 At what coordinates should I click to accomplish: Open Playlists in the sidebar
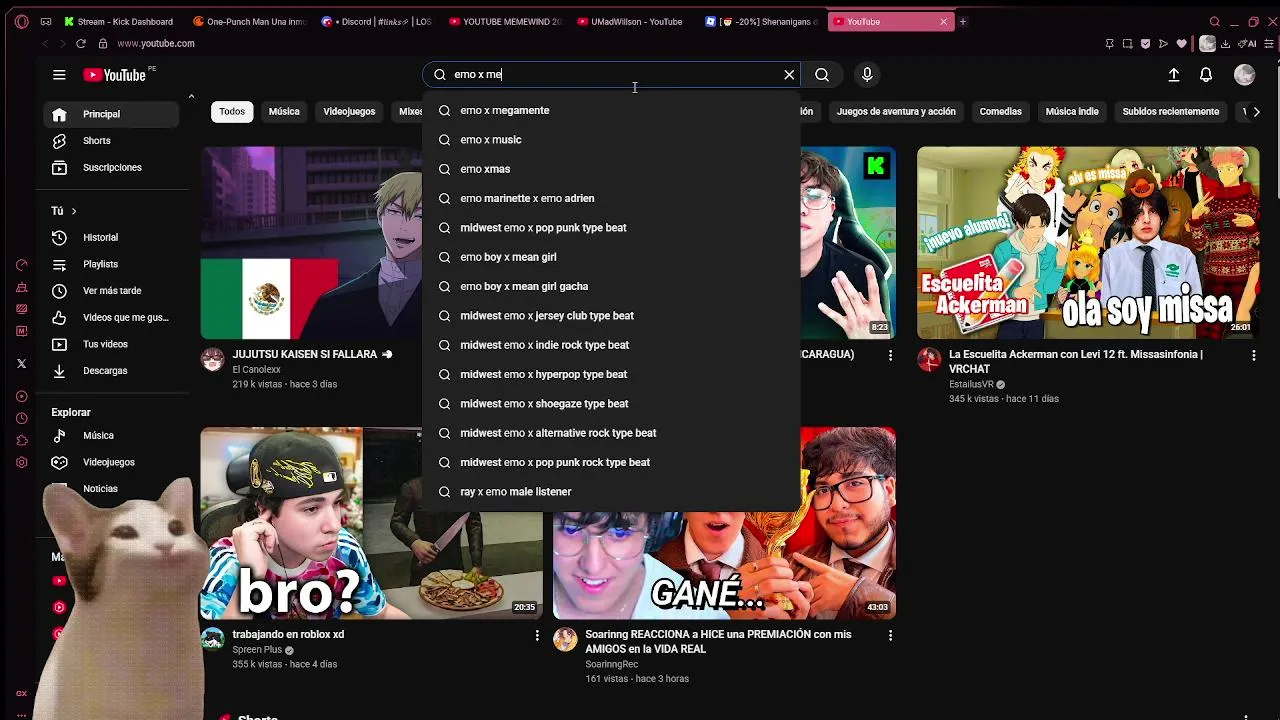pyautogui.click(x=111, y=264)
